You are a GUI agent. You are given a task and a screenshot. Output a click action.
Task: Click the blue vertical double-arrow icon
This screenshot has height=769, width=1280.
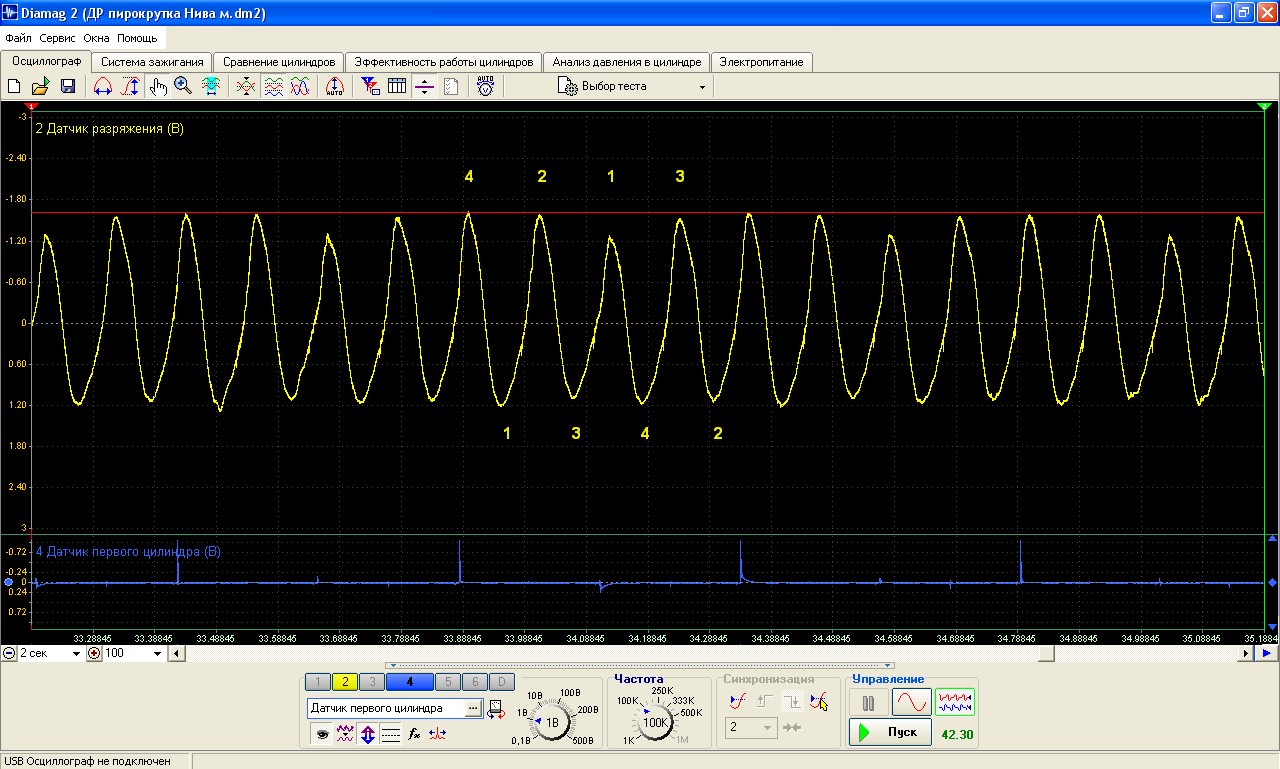coord(368,734)
